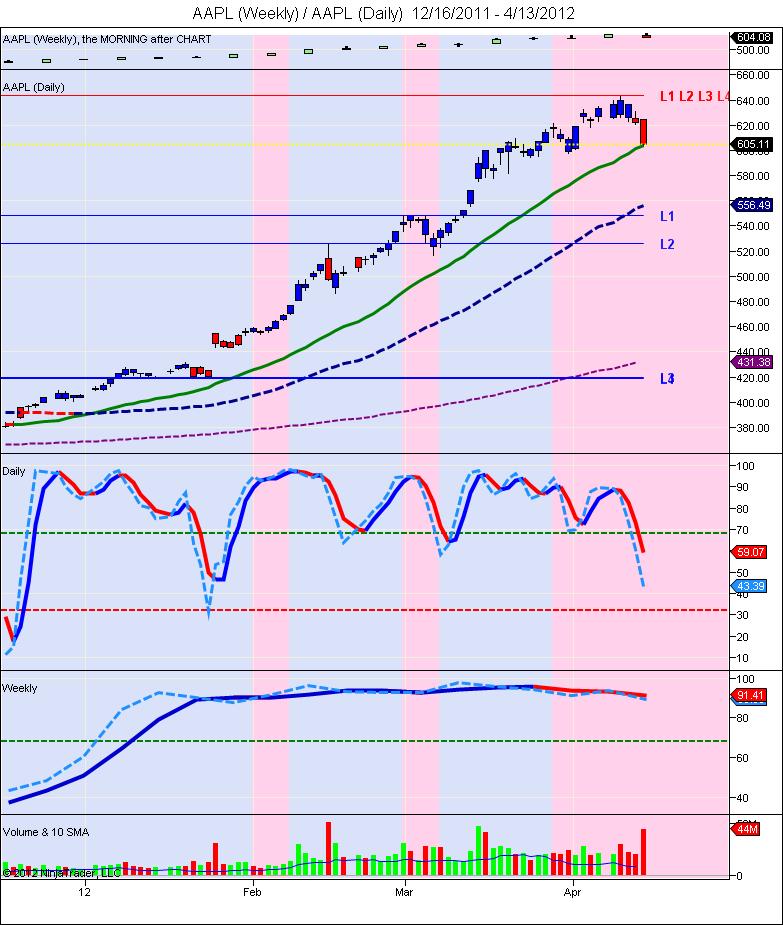Click the final red volume bar in April
Screen dimensions: 783x925
click(x=643, y=852)
